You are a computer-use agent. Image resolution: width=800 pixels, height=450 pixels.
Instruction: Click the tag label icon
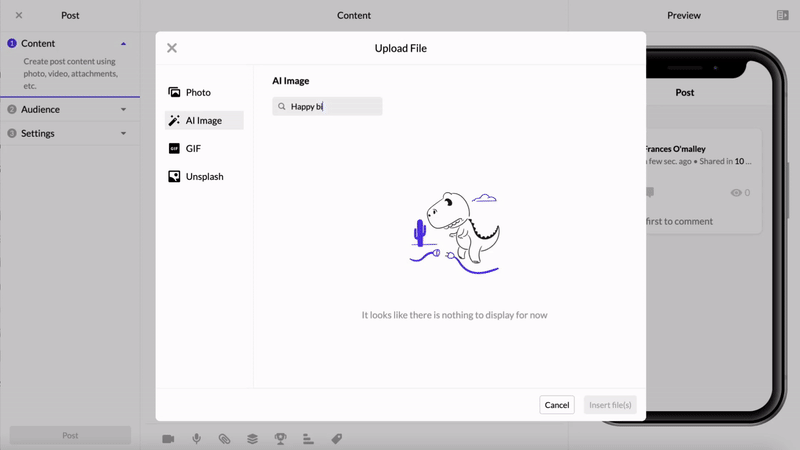(x=337, y=439)
